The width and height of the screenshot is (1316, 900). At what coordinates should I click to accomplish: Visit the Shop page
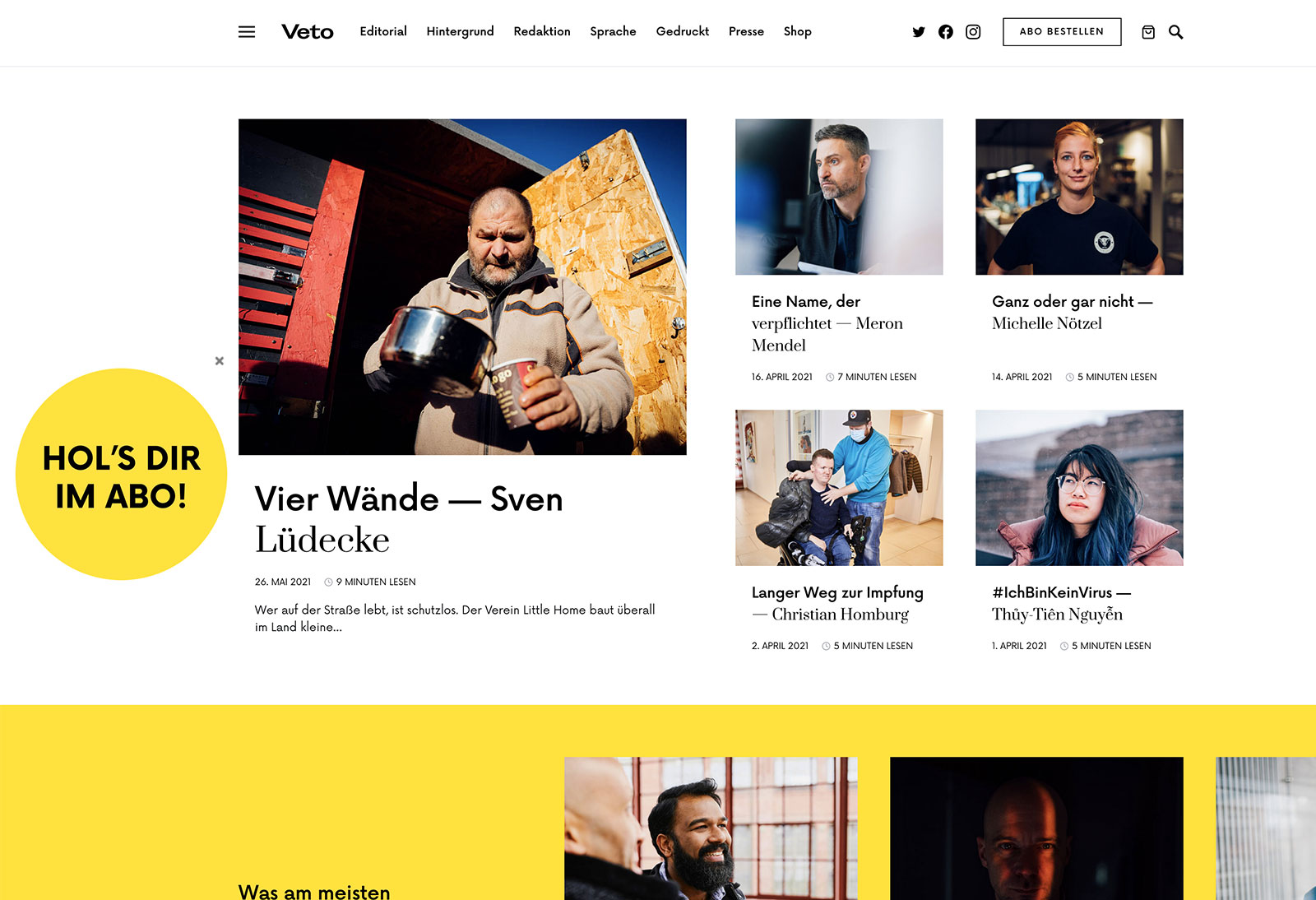(x=797, y=31)
